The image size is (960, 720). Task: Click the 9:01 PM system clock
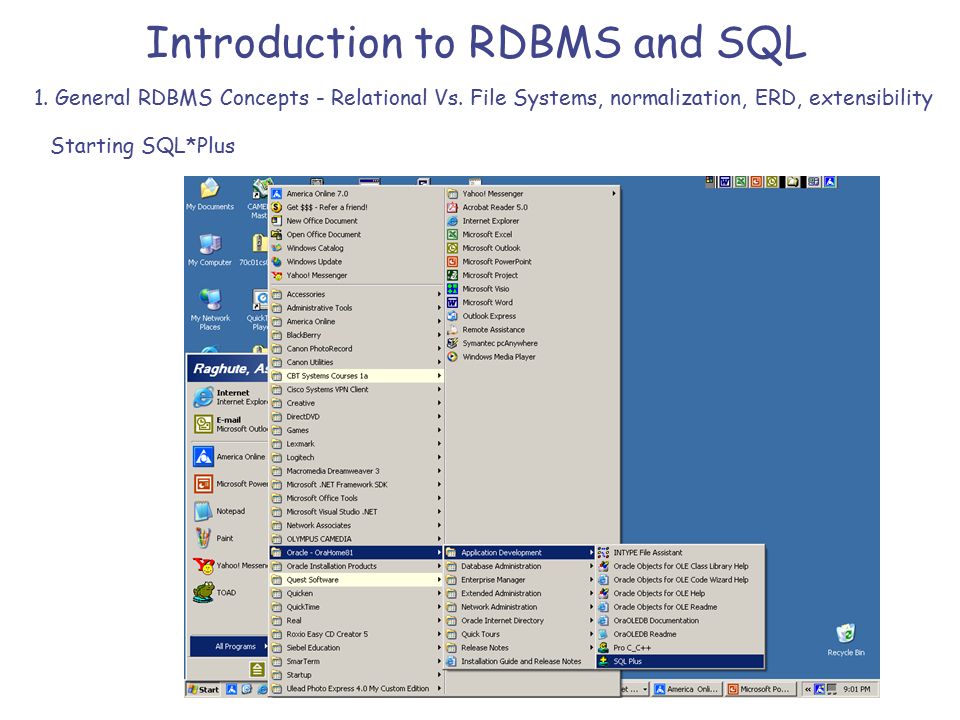click(857, 689)
